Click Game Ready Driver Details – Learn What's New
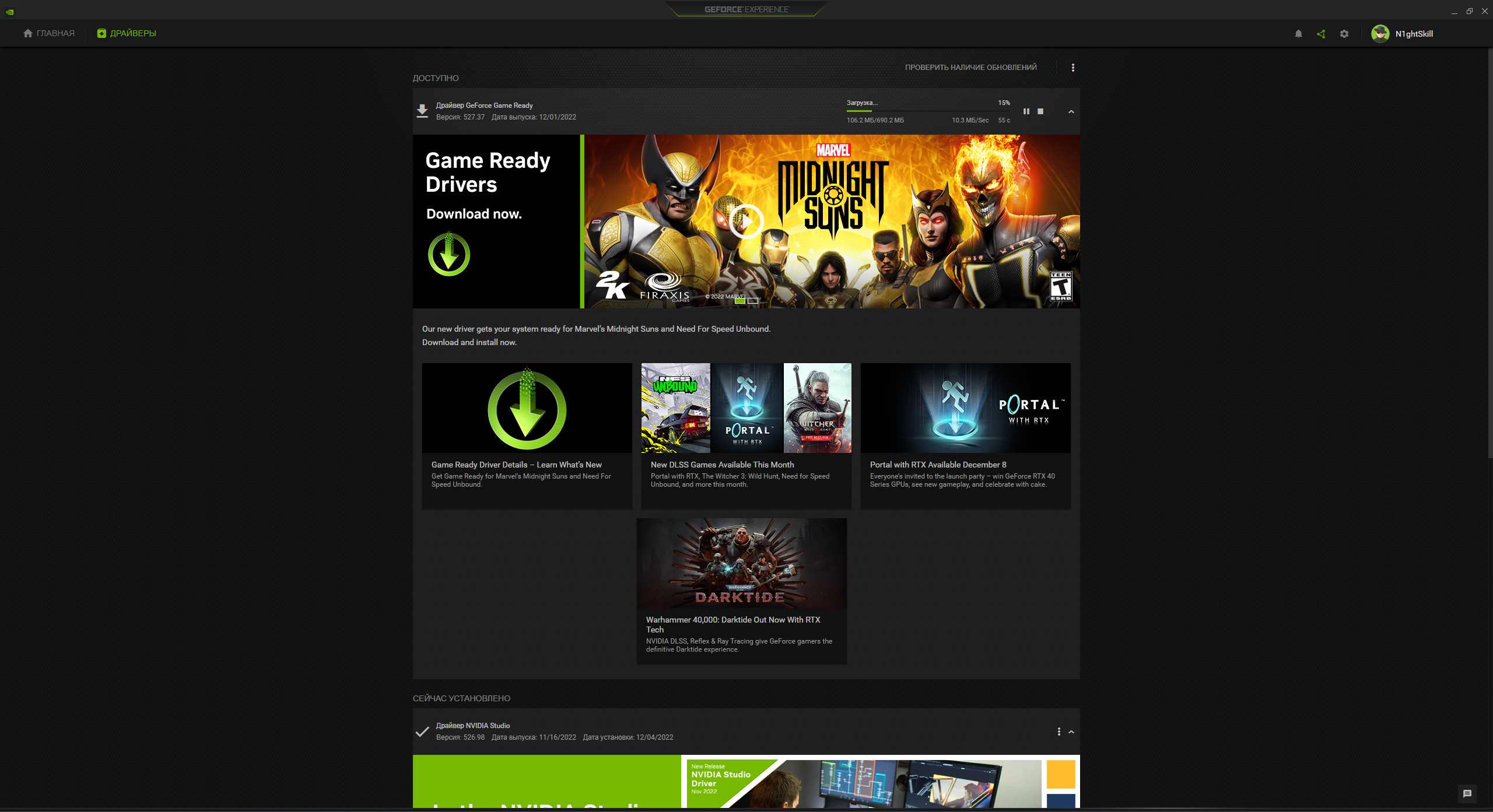1493x812 pixels. (x=517, y=465)
